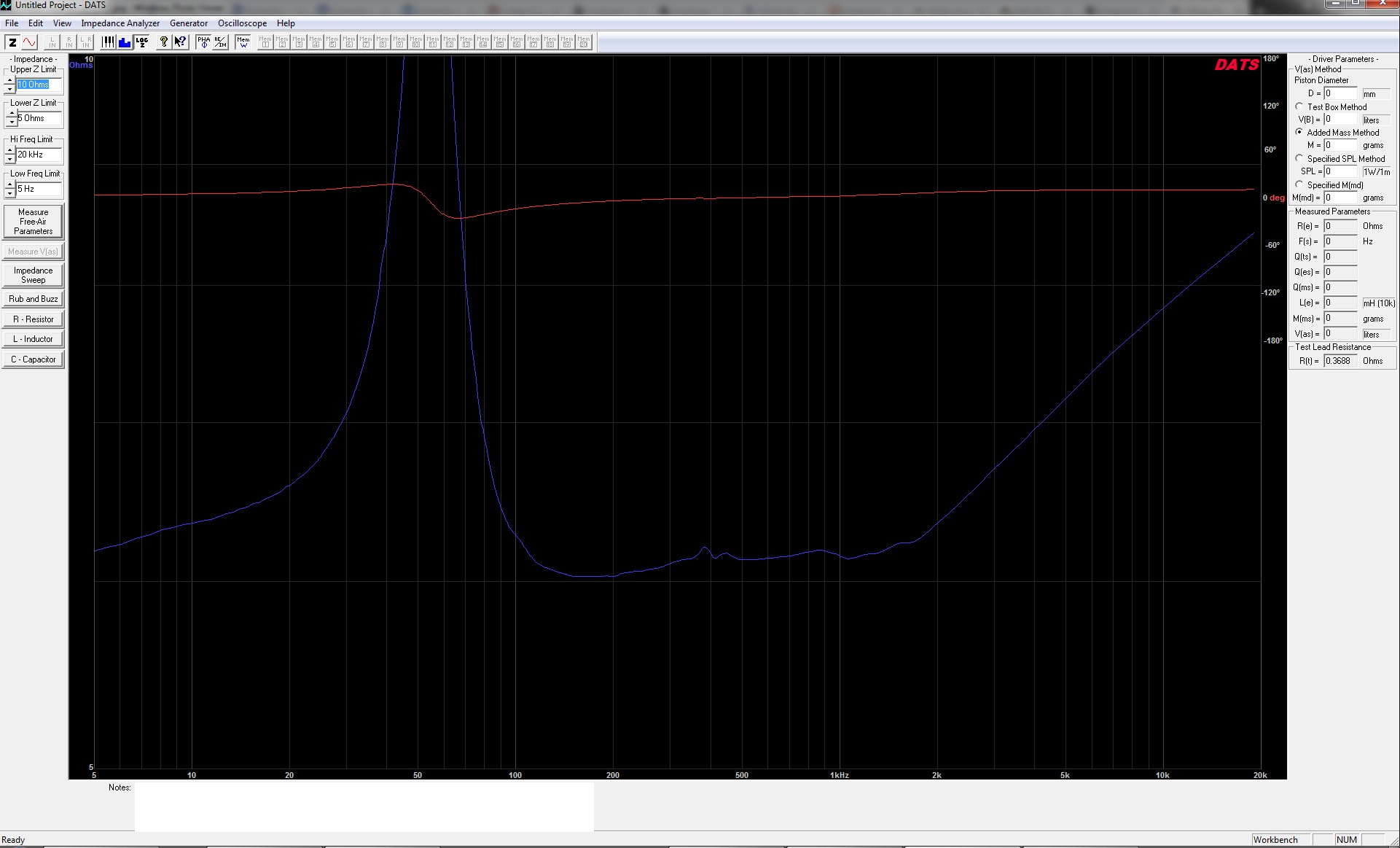The width and height of the screenshot is (1400, 848).
Task: Click the Upper Z Limit value field
Action: pos(39,85)
